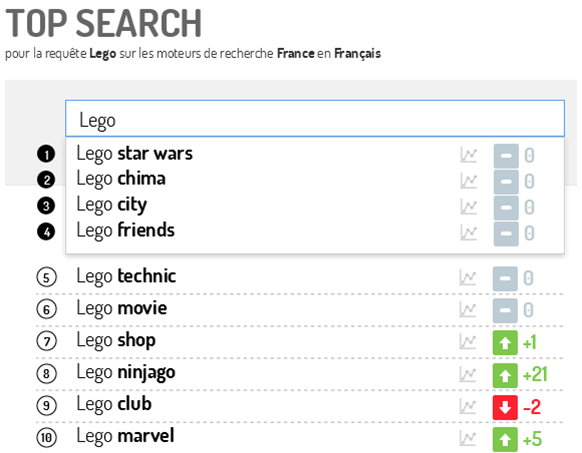Viewport: 582px width, 453px height.
Task: Open trend chart icon for Lego friends
Action: (468, 233)
